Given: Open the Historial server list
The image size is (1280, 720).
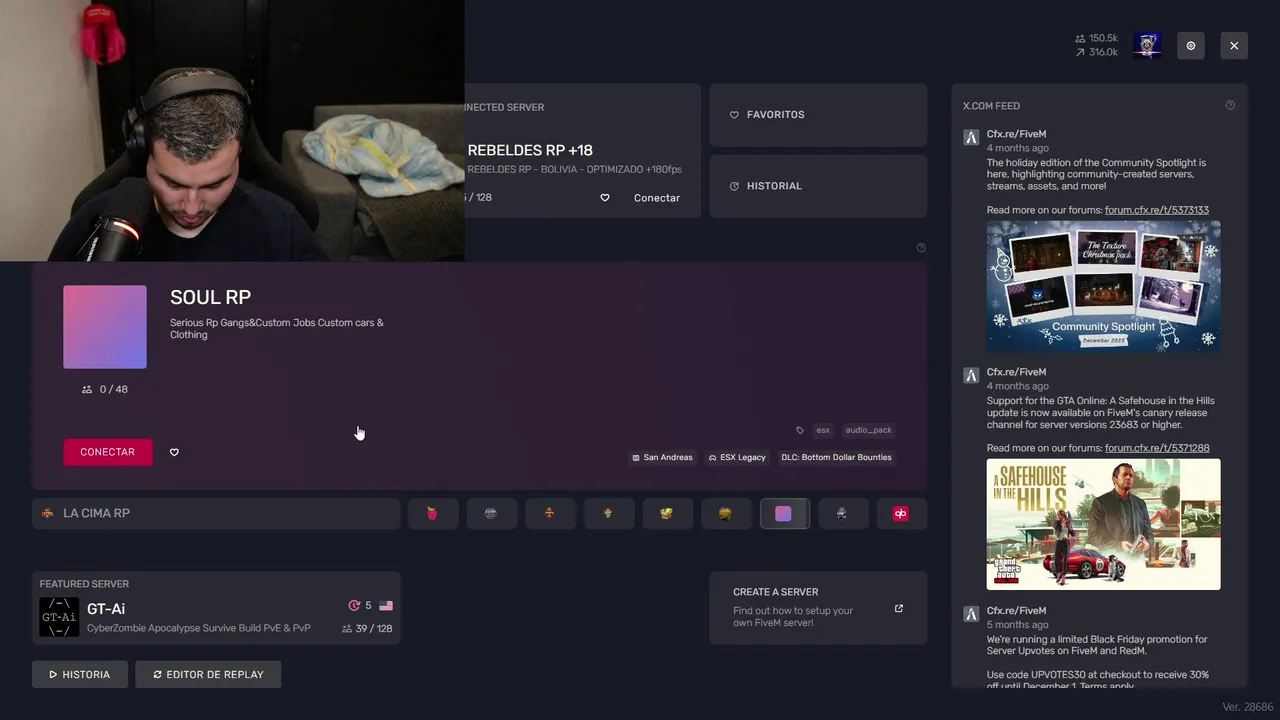Looking at the screenshot, I should pyautogui.click(x=818, y=186).
